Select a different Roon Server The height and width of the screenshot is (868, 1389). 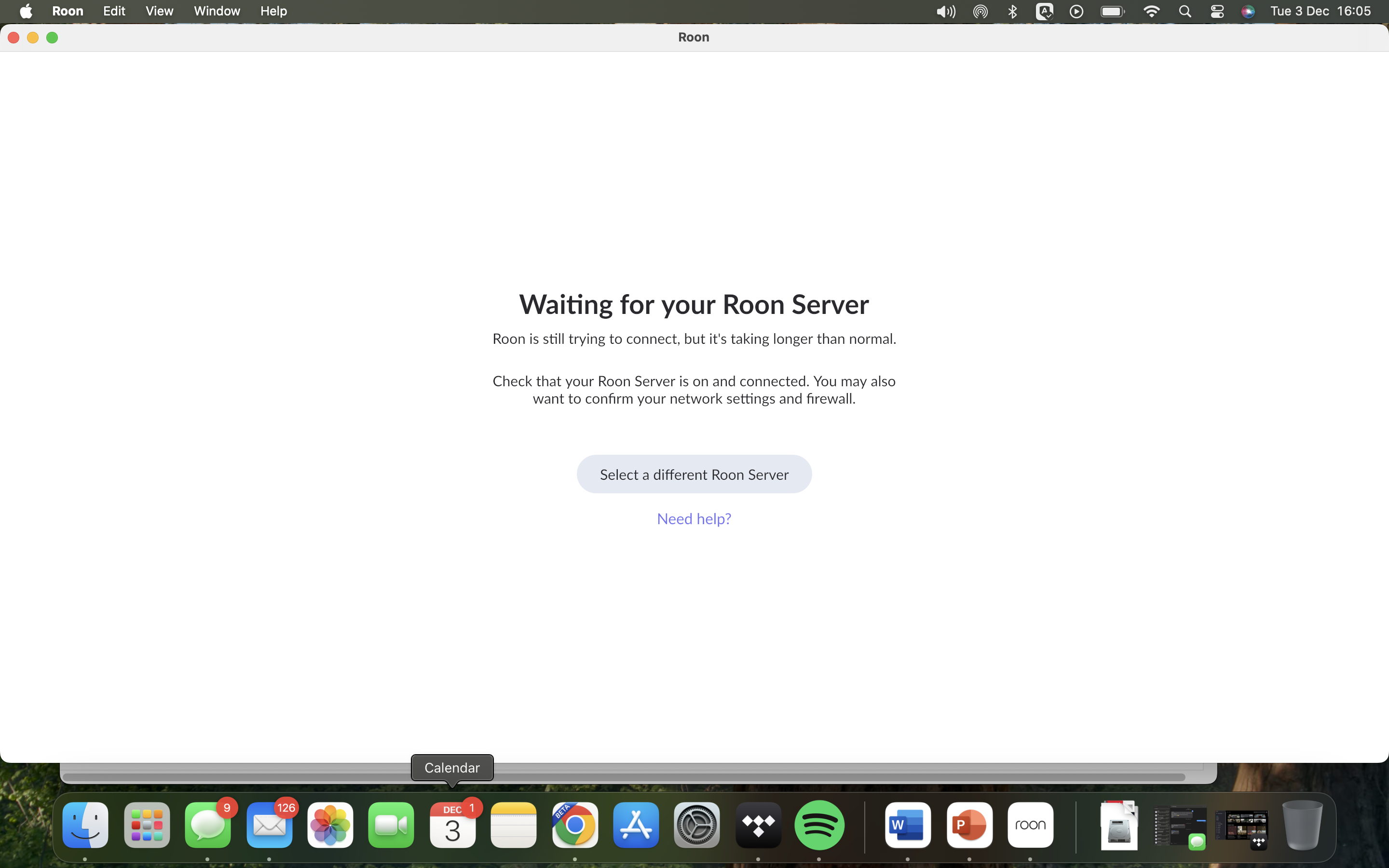point(694,474)
